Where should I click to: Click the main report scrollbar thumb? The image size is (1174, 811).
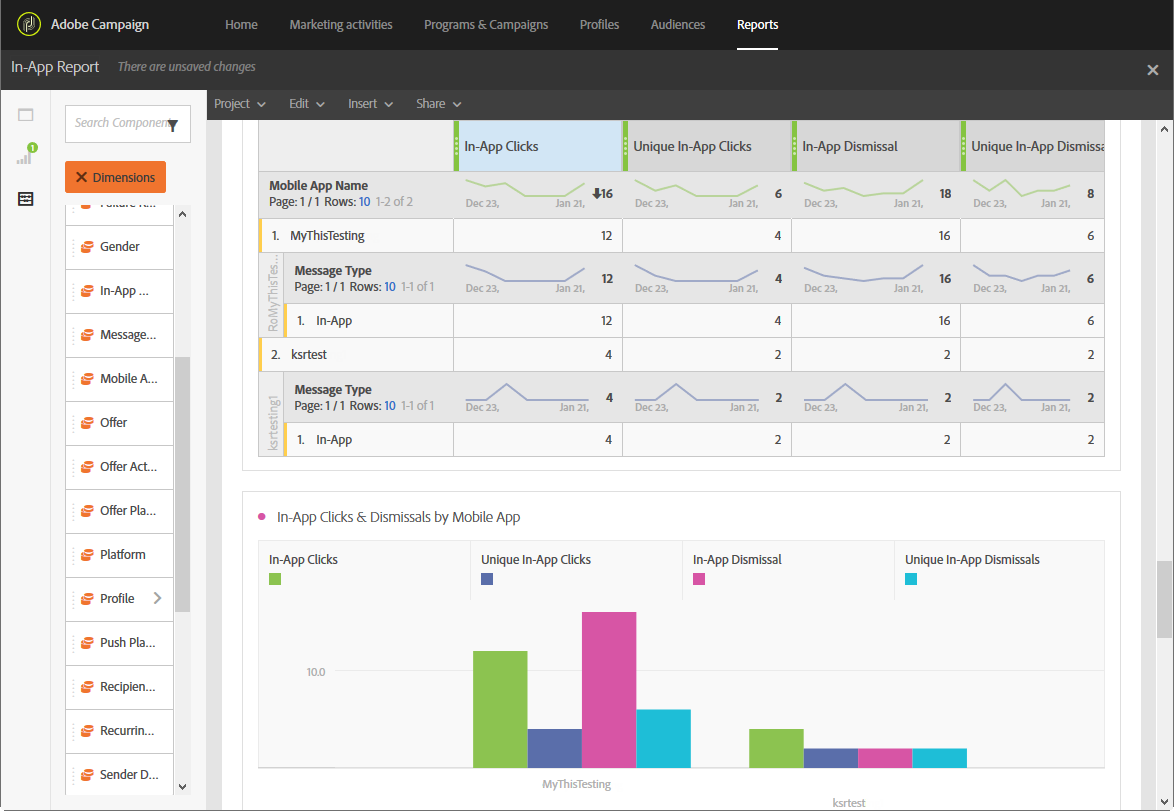tap(1164, 599)
